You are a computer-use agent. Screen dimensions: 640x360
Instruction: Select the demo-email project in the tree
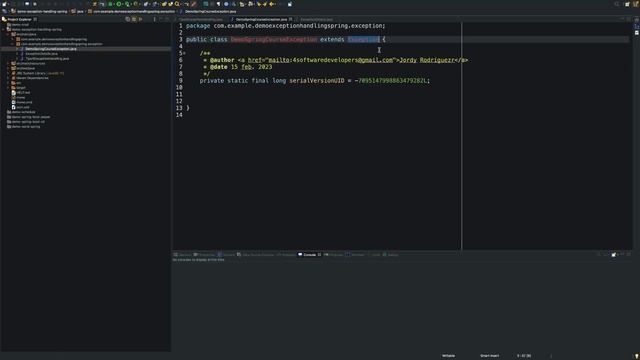pyautogui.click(x=20, y=24)
